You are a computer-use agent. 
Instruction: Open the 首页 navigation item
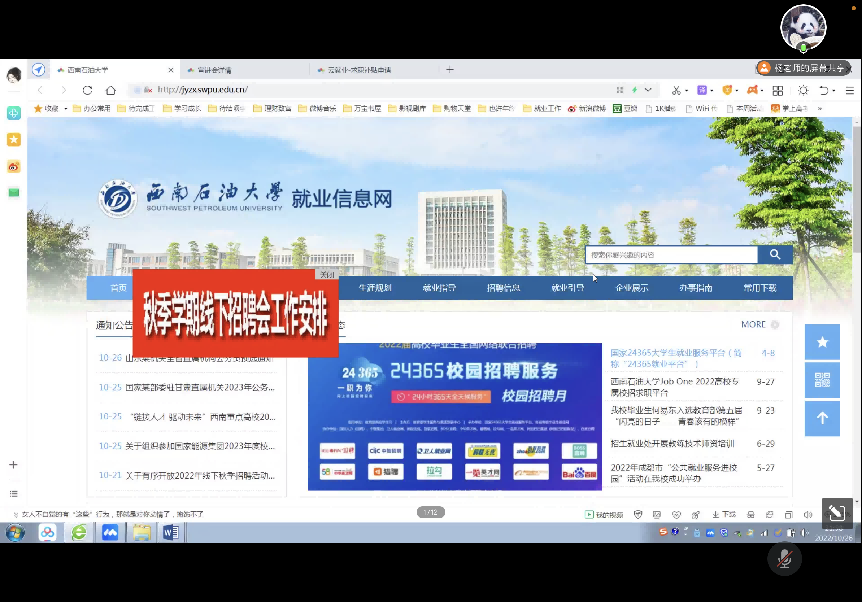118,288
